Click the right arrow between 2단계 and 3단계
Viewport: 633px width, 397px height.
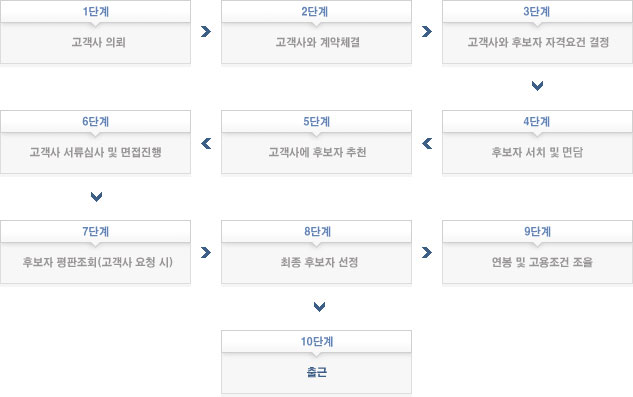pyautogui.click(x=427, y=32)
